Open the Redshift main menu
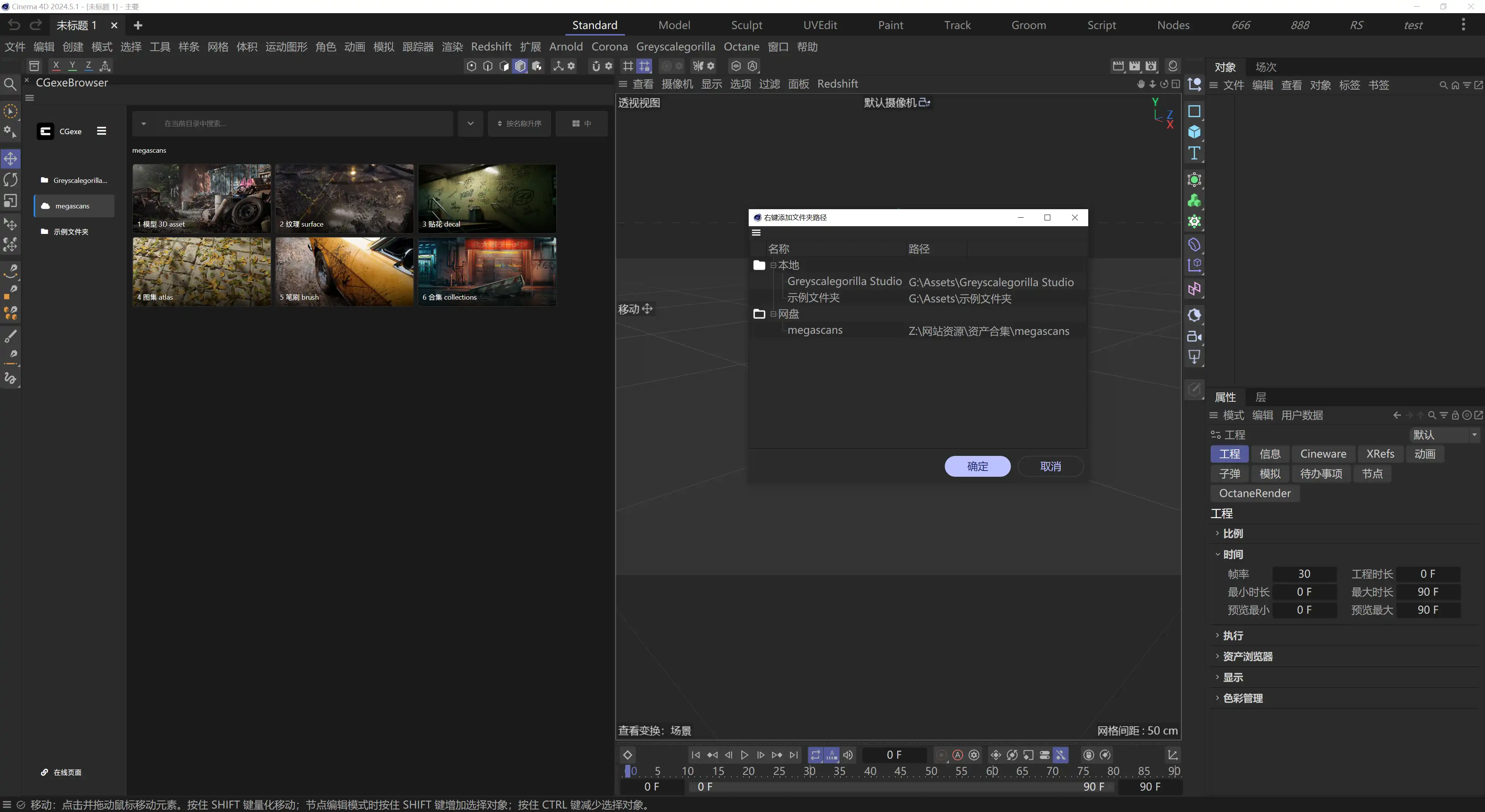Image resolution: width=1485 pixels, height=812 pixels. (x=491, y=47)
